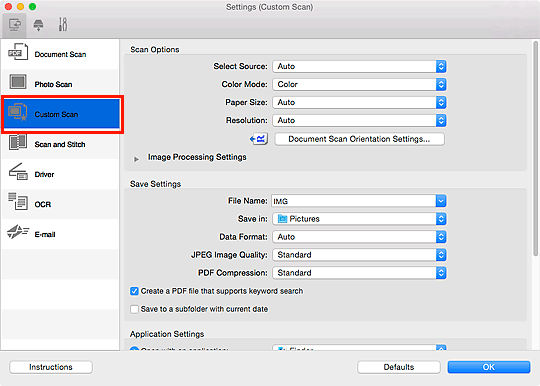Click the Application Settings section heading
540x386 pixels.
pyautogui.click(x=167, y=334)
